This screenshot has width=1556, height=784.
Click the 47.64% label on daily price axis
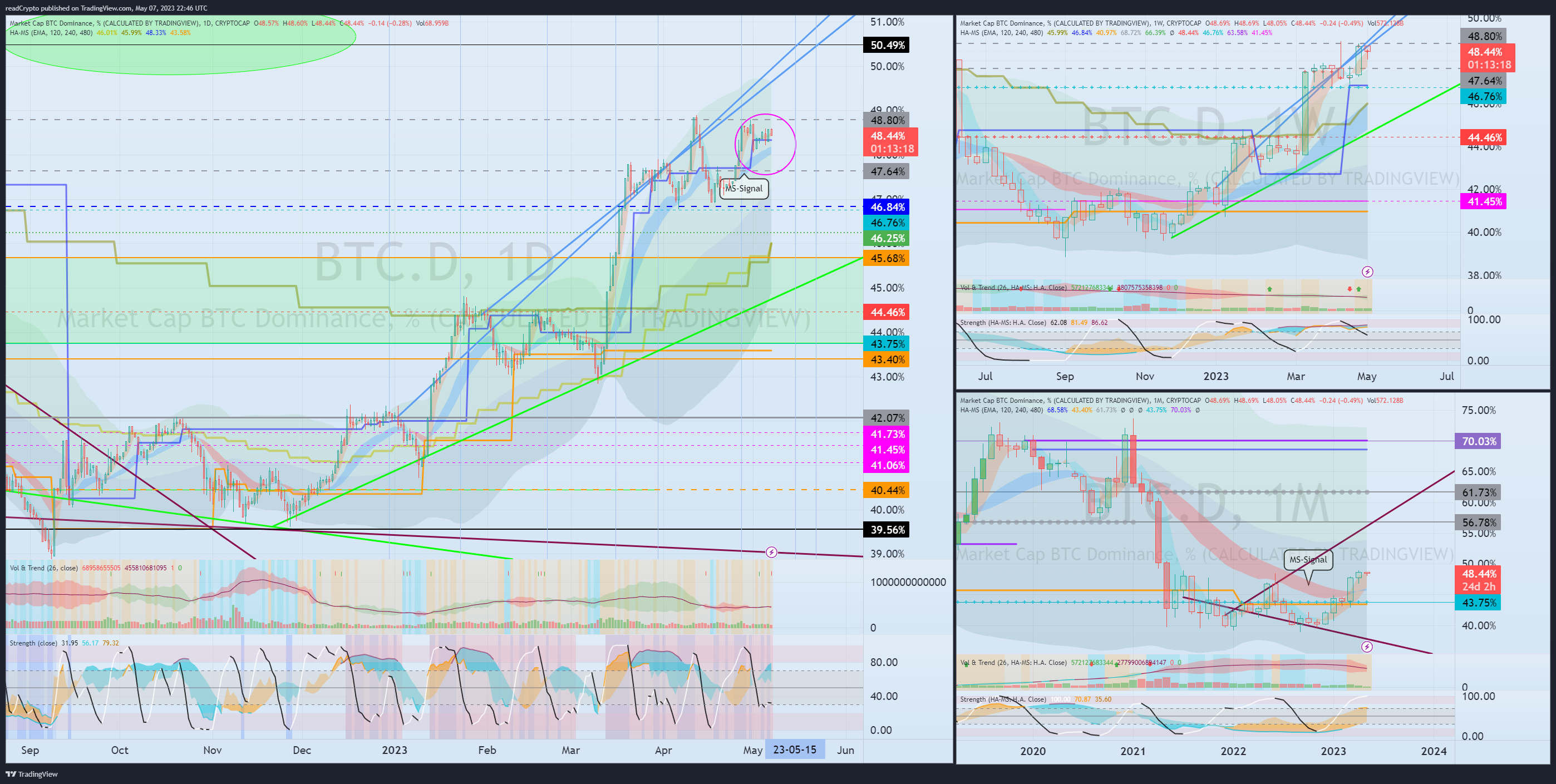887,171
